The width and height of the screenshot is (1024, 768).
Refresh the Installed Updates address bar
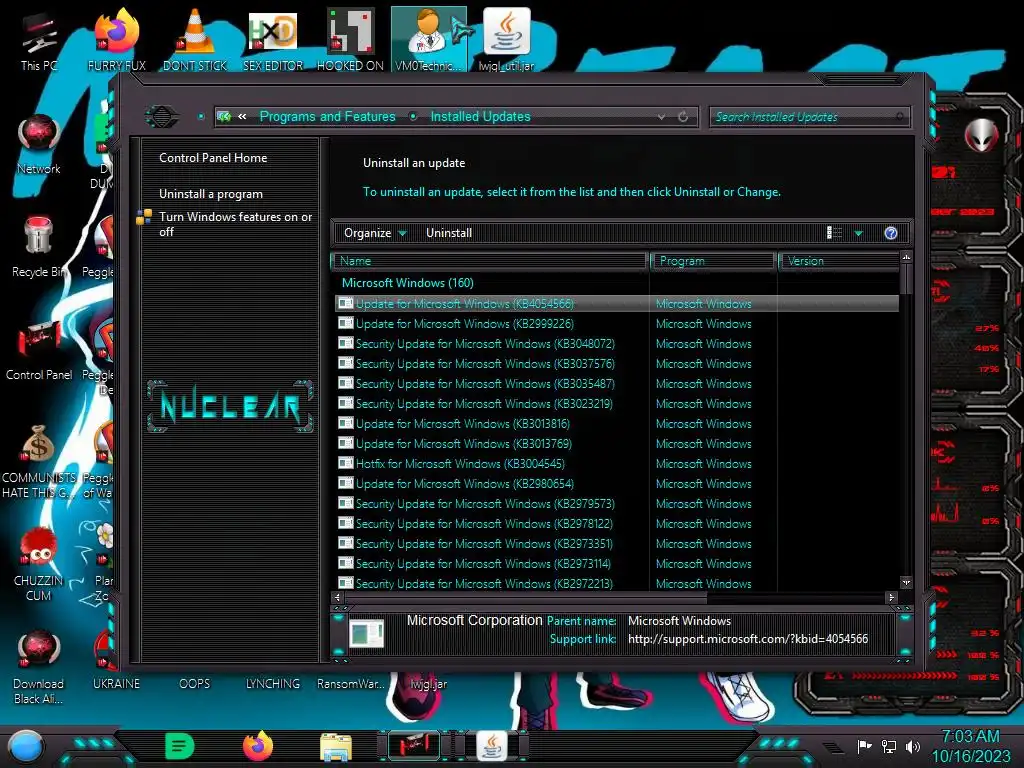coord(683,117)
